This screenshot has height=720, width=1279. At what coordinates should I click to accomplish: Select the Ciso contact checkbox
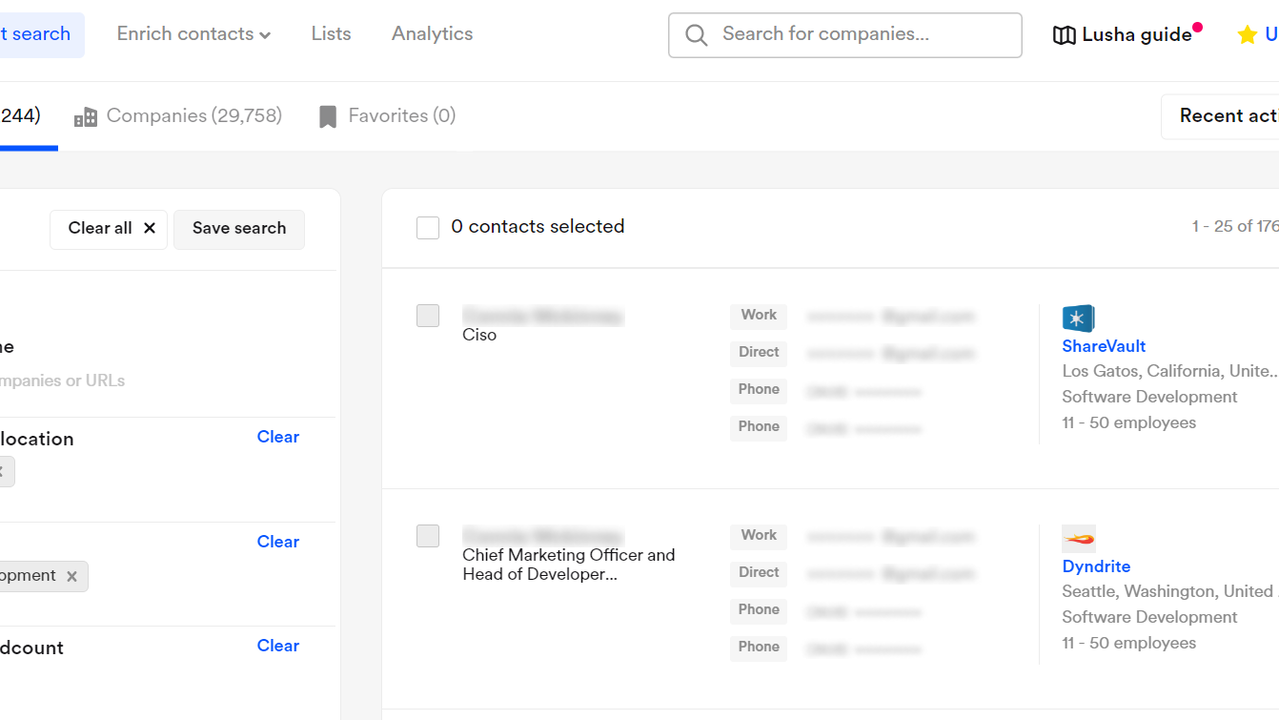pyautogui.click(x=428, y=316)
